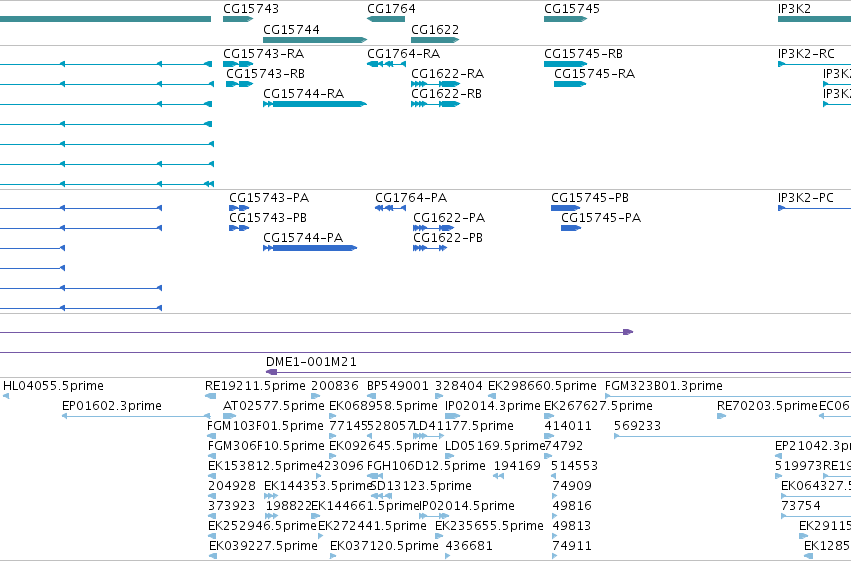Click EST FGM103F01.5prime

tap(265, 426)
